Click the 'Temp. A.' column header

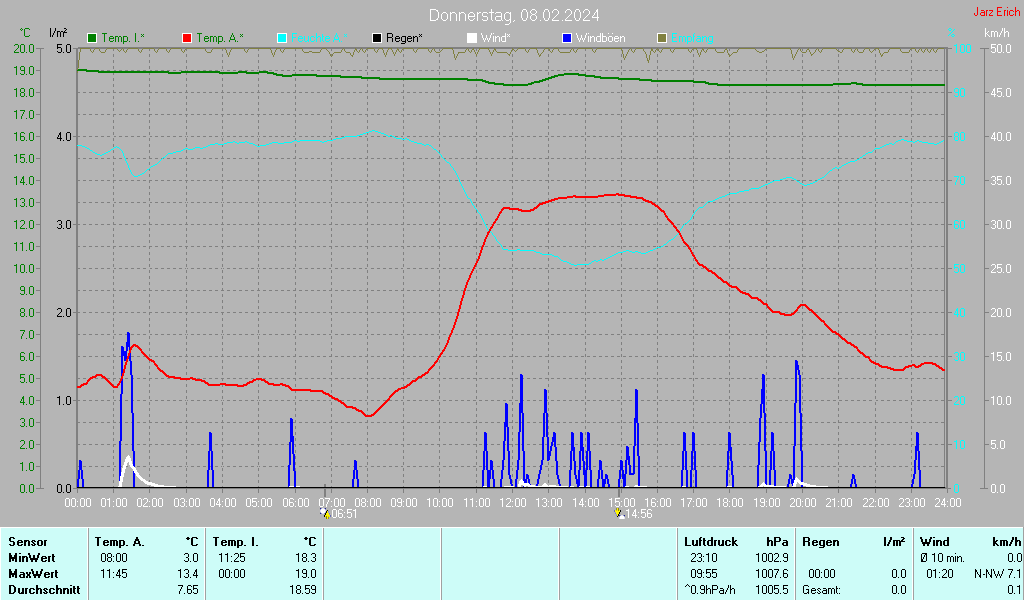(120, 542)
